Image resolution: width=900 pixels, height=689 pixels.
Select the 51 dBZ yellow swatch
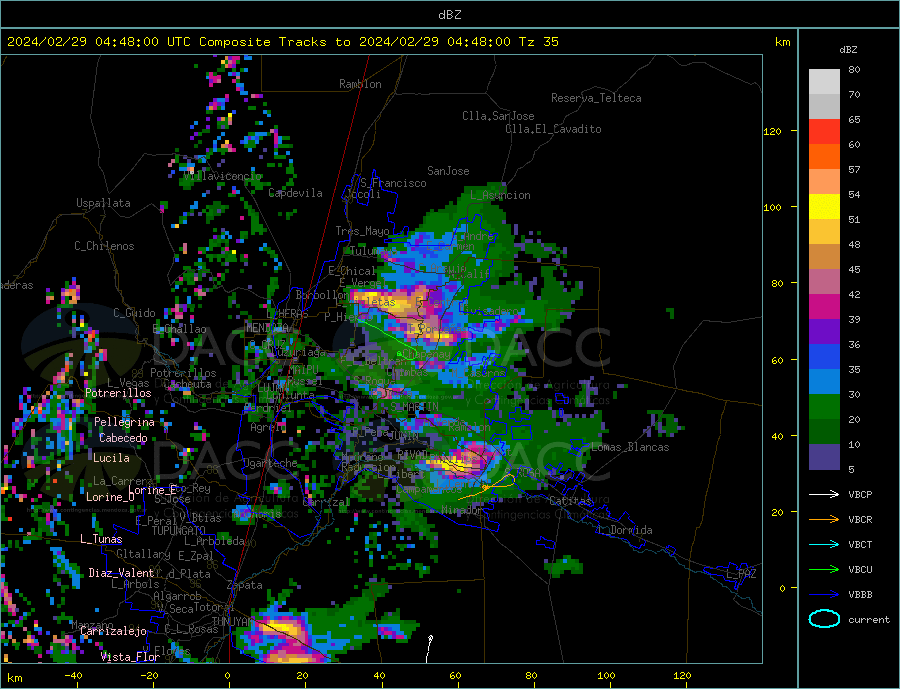point(824,207)
